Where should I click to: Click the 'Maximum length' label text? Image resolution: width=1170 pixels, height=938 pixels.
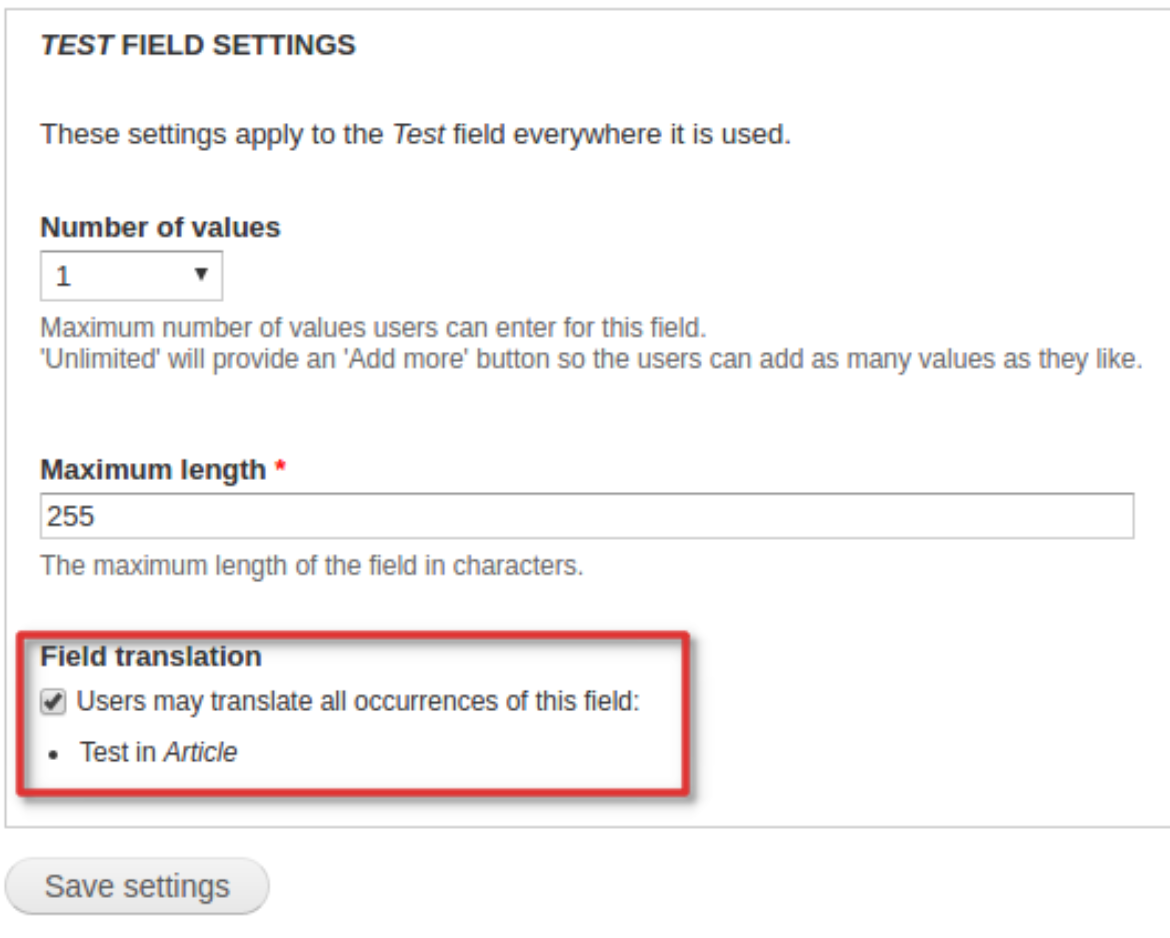(153, 468)
